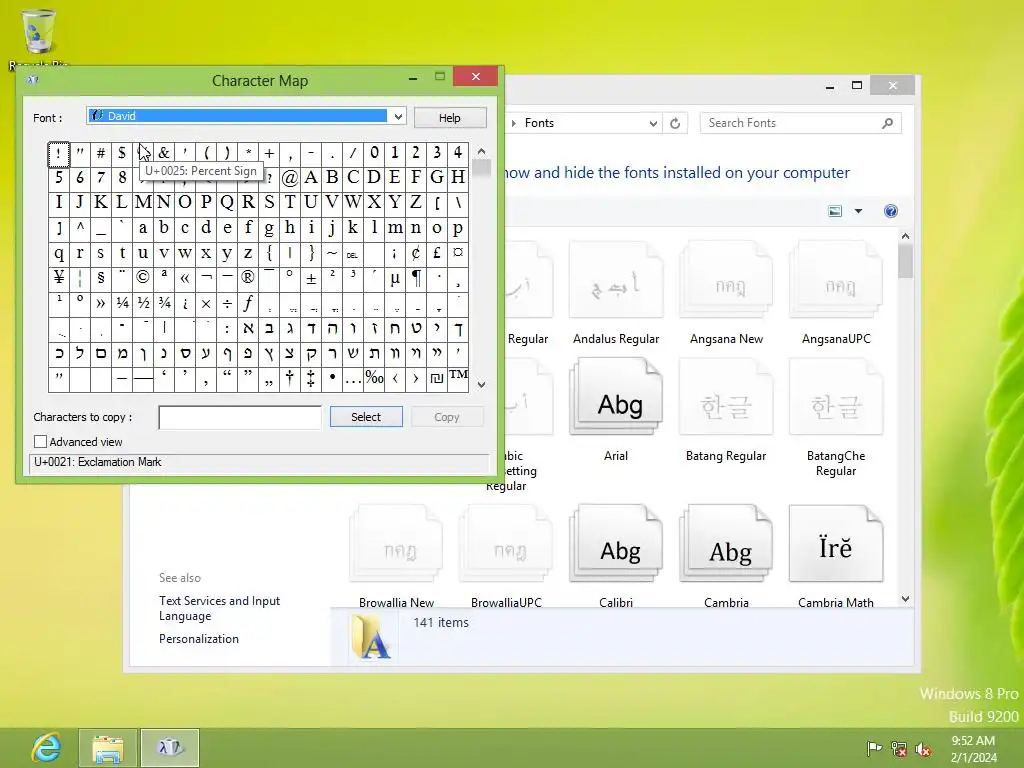Screen dimensions: 1024x768
Task: Expand the view options dropdown arrow
Action: (x=858, y=211)
